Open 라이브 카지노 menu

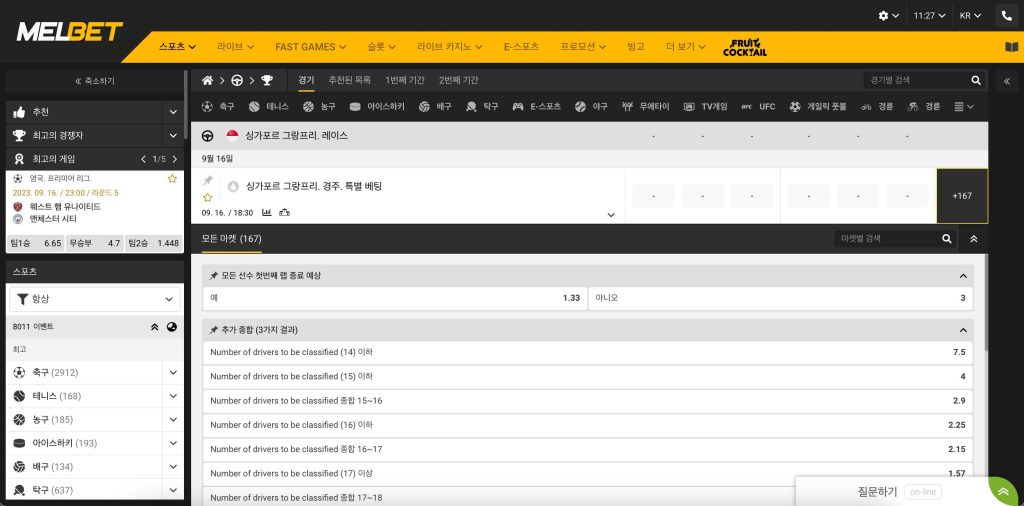tap(449, 47)
